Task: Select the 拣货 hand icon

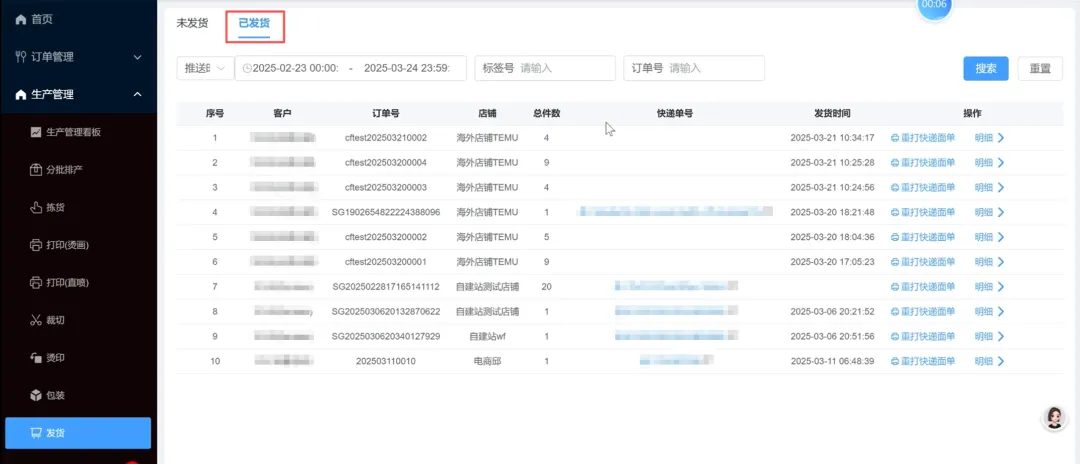Action: (36, 207)
